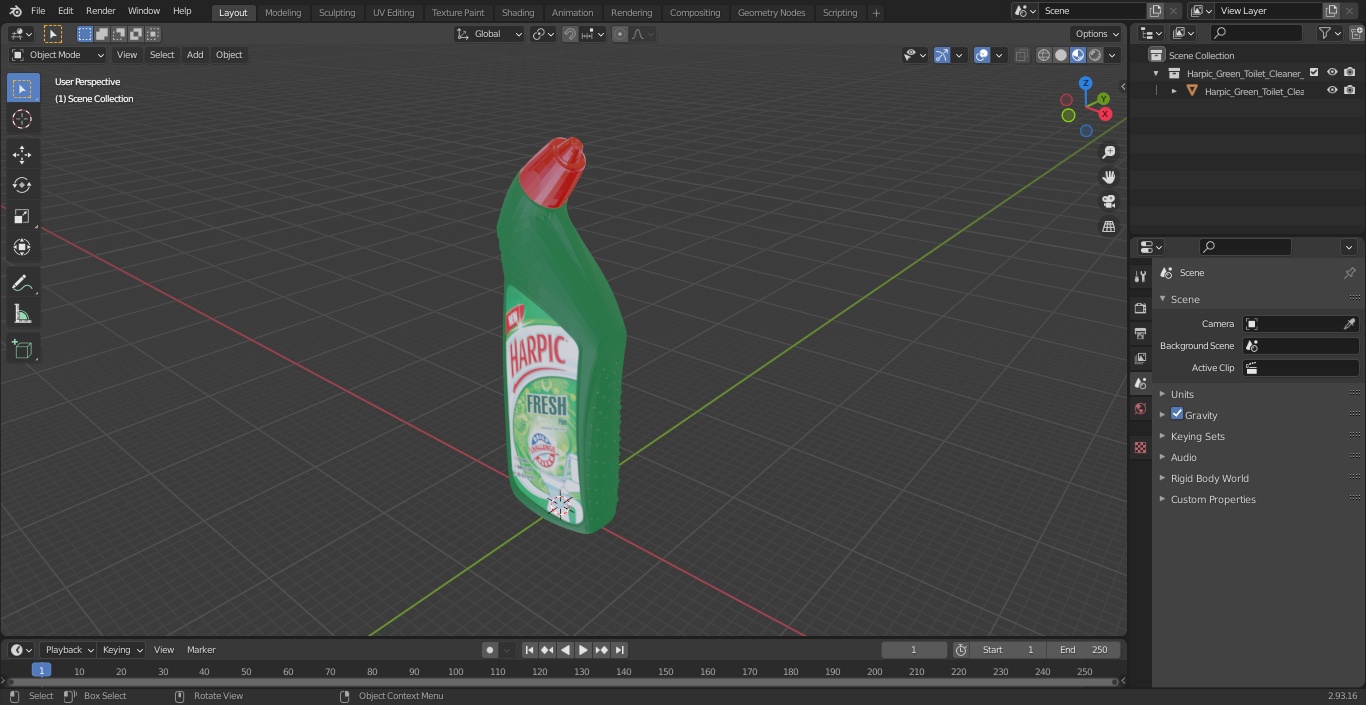Pick the Scale tool

coord(22,216)
